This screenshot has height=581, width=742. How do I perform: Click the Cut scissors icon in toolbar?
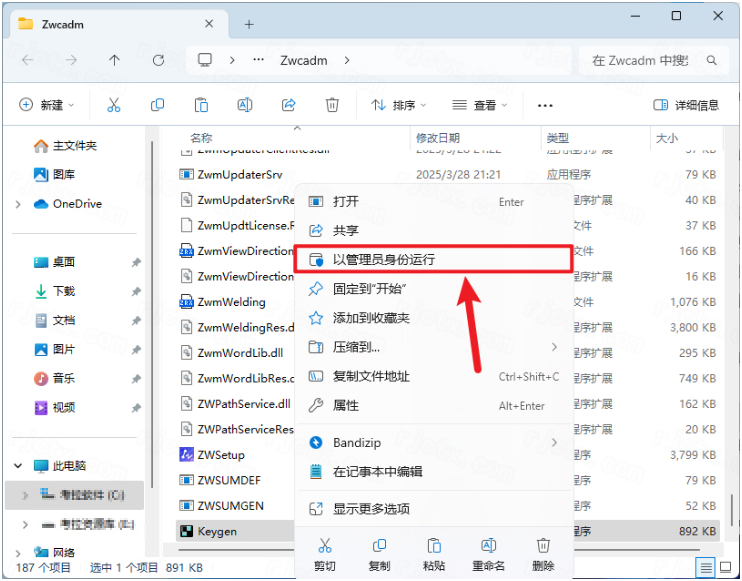(x=113, y=105)
